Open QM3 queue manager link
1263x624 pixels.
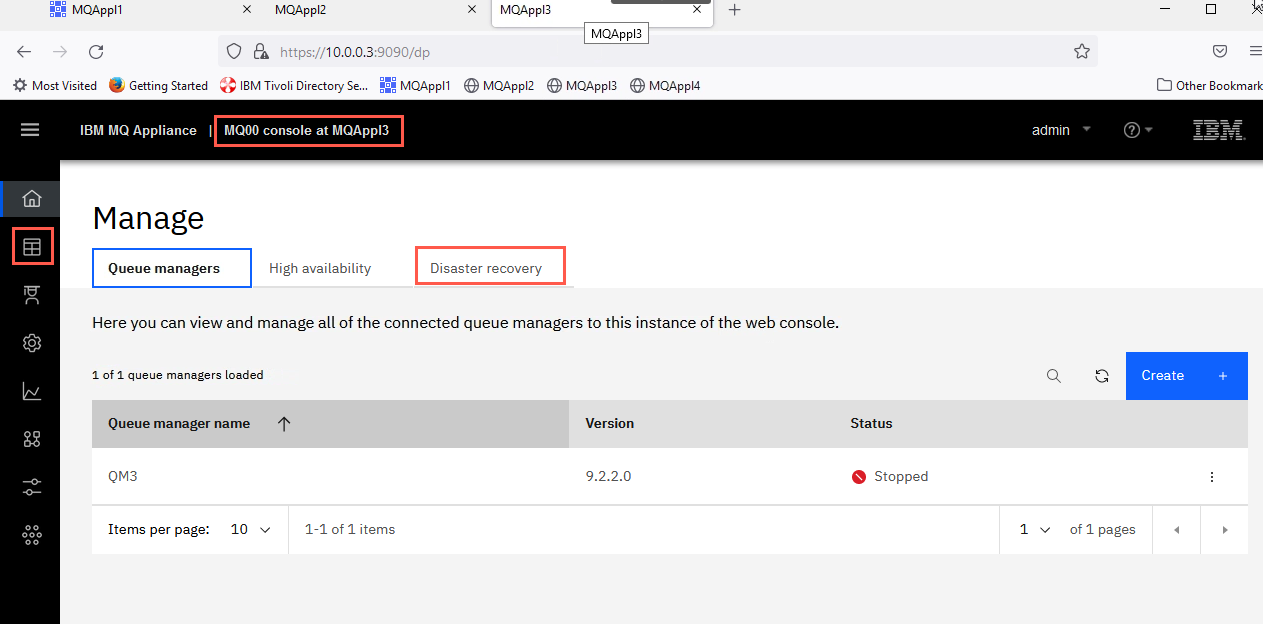122,477
